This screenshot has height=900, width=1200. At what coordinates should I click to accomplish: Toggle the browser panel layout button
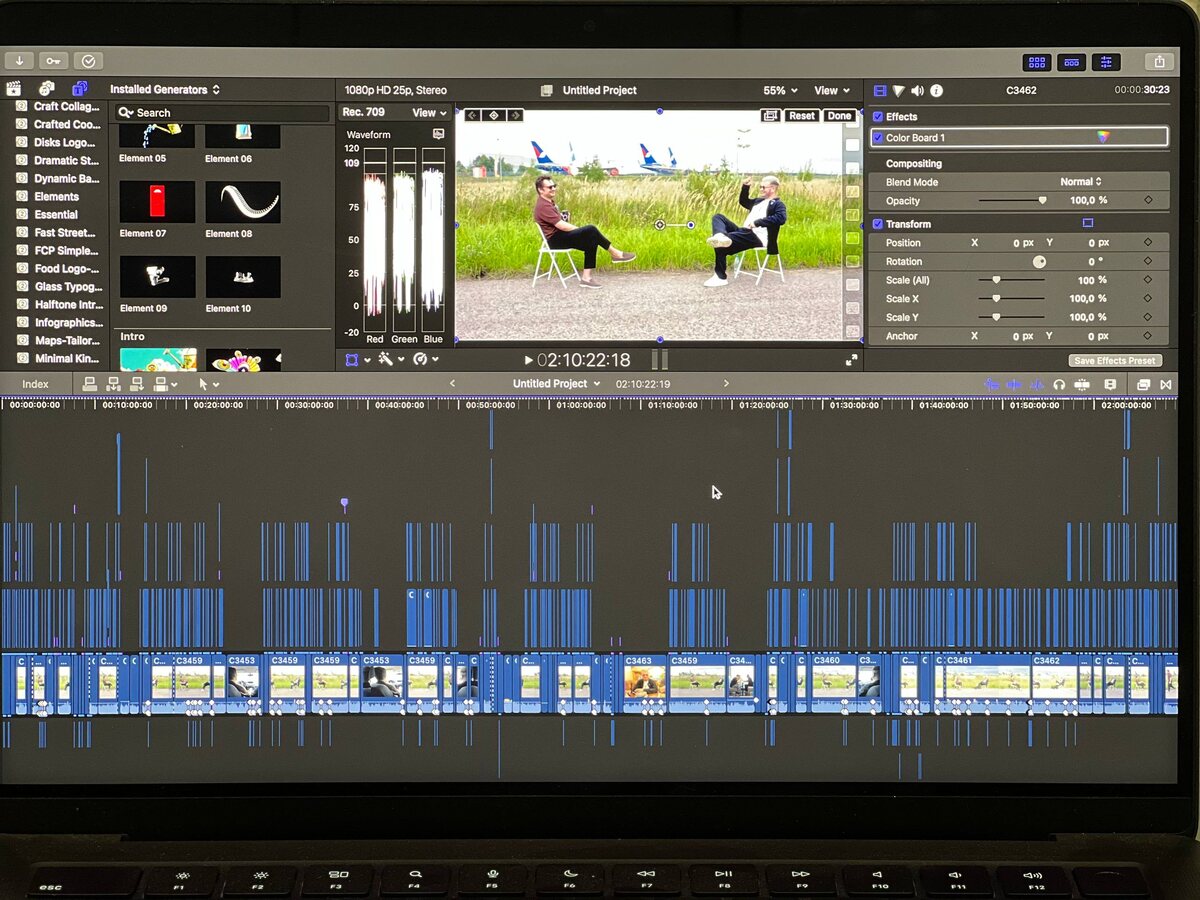1037,62
